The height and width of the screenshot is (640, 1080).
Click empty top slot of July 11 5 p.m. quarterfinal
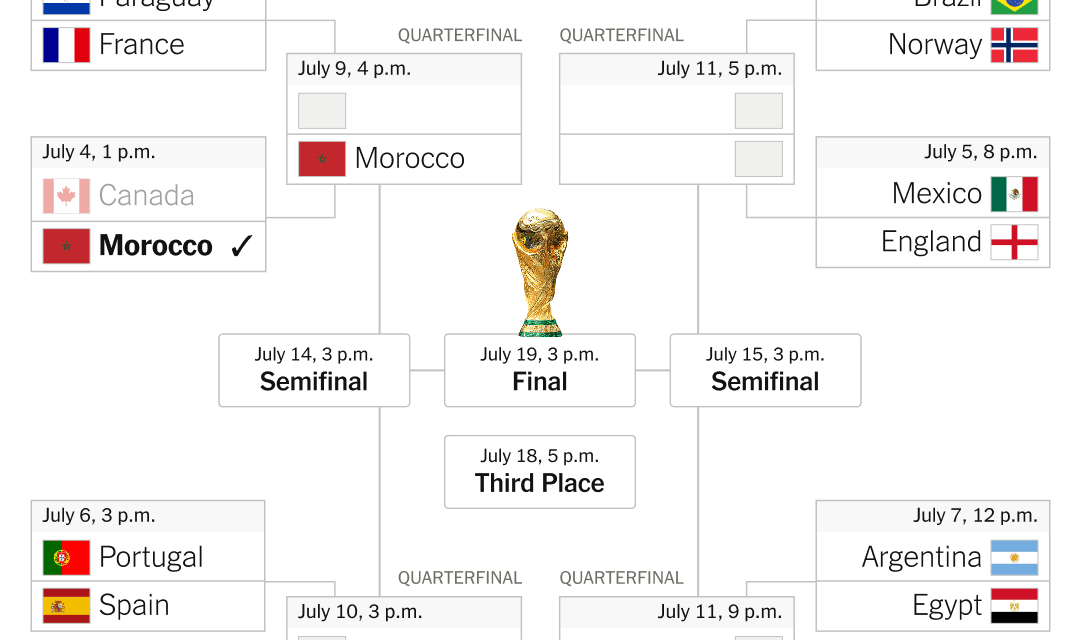677,110
